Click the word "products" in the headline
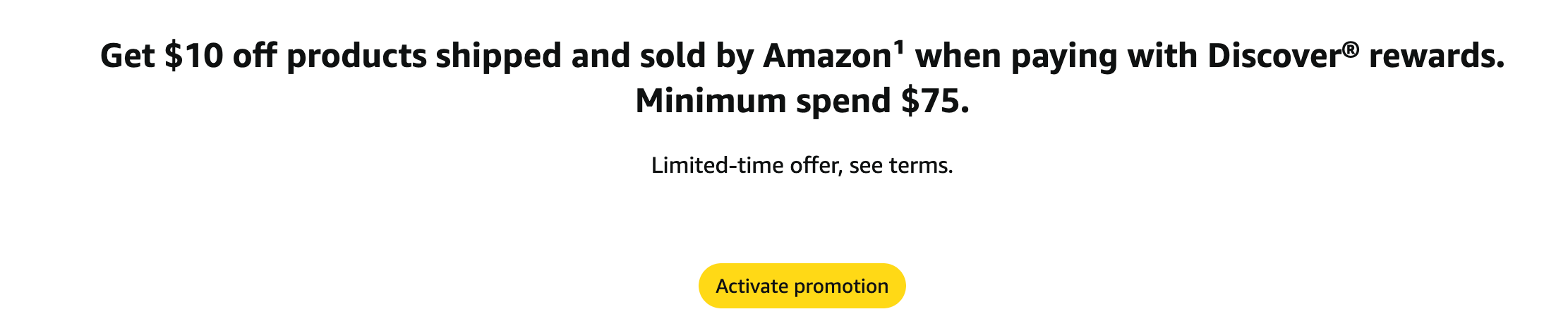This screenshot has height=326, width=1568. [x=356, y=56]
